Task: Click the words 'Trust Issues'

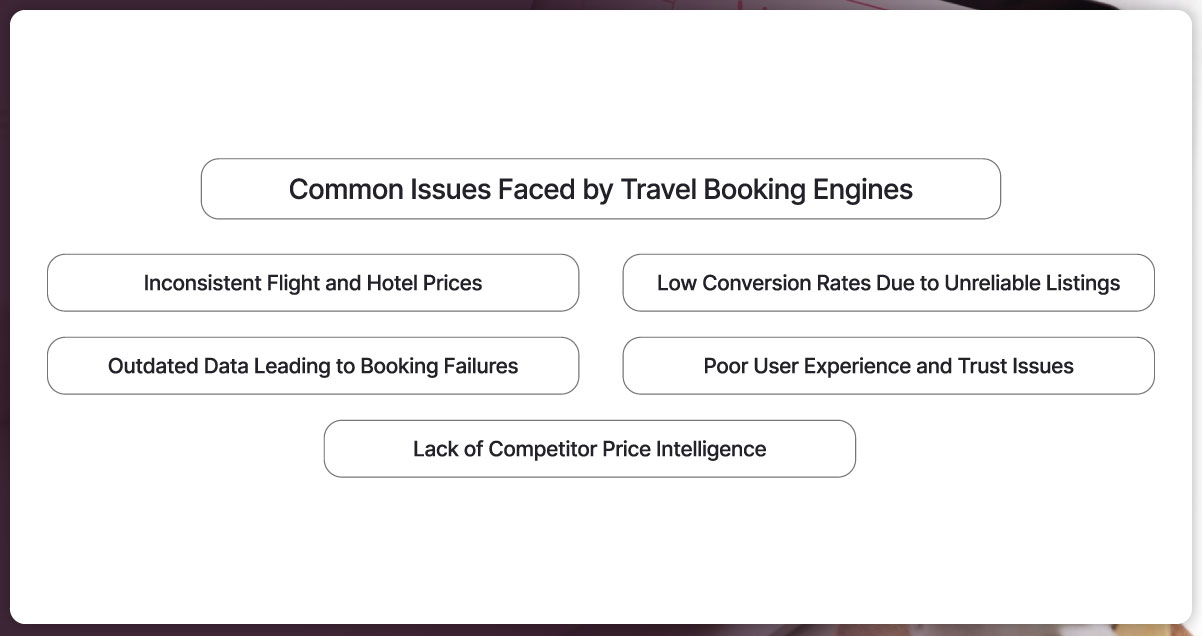Action: (1015, 366)
